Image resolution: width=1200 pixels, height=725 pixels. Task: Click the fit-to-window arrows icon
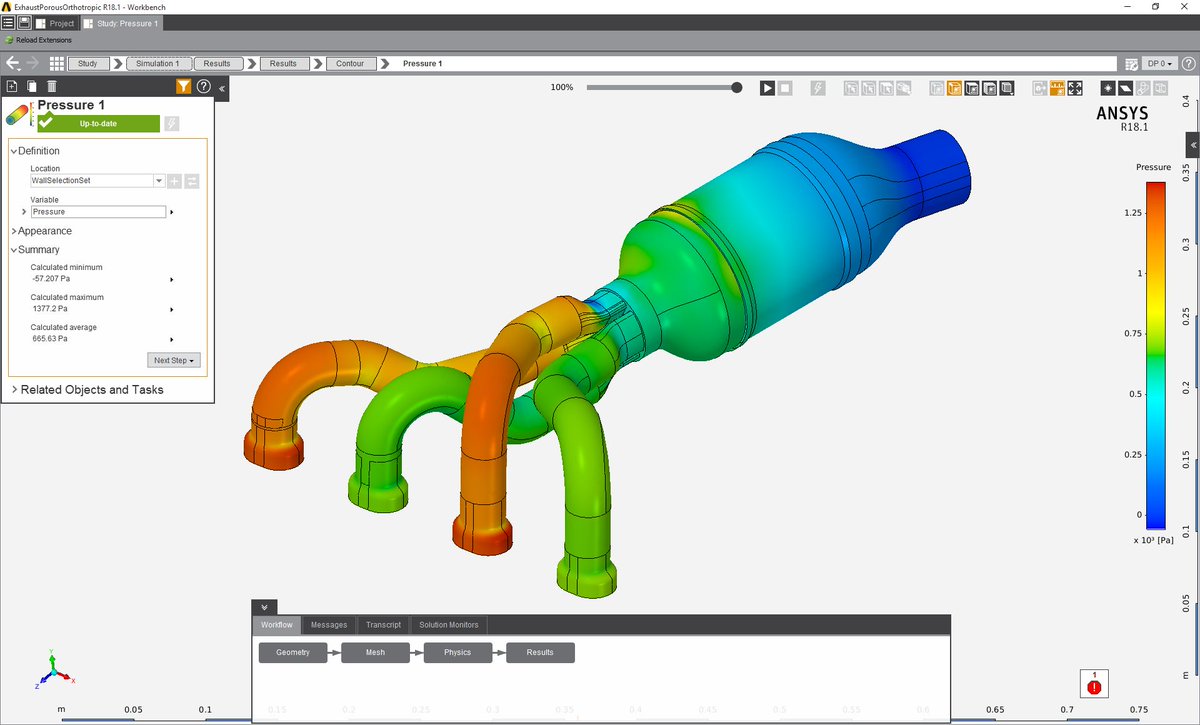point(1075,88)
